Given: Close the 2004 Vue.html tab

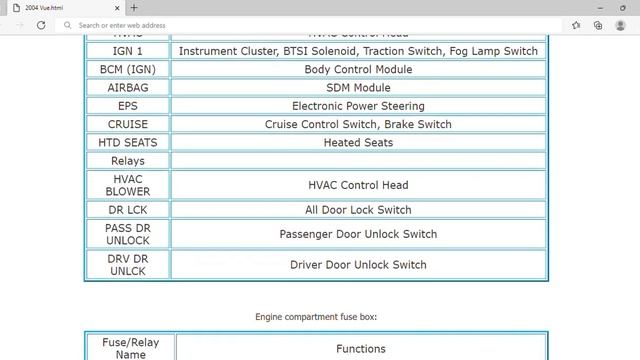Looking at the screenshot, I should 117,8.
